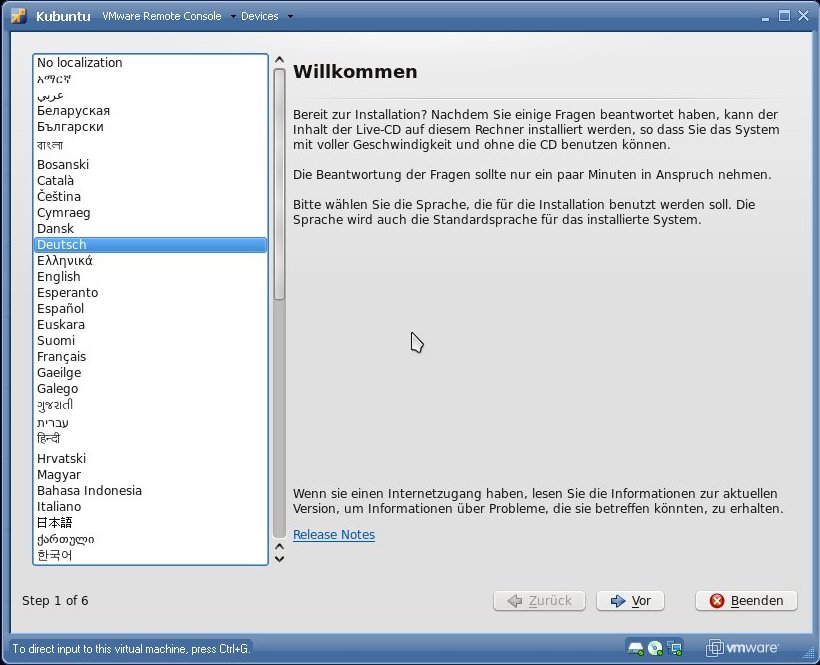Open the VMware Remote Console dropdown menu
Screen dimensions: 820x665
(169, 16)
